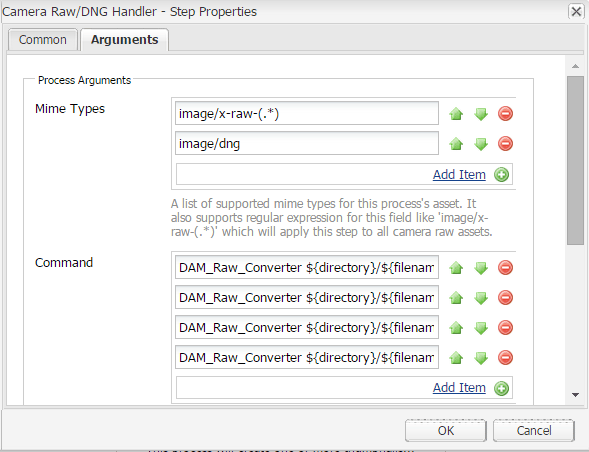Move the second command entry up
This screenshot has width=589, height=452.
click(456, 298)
